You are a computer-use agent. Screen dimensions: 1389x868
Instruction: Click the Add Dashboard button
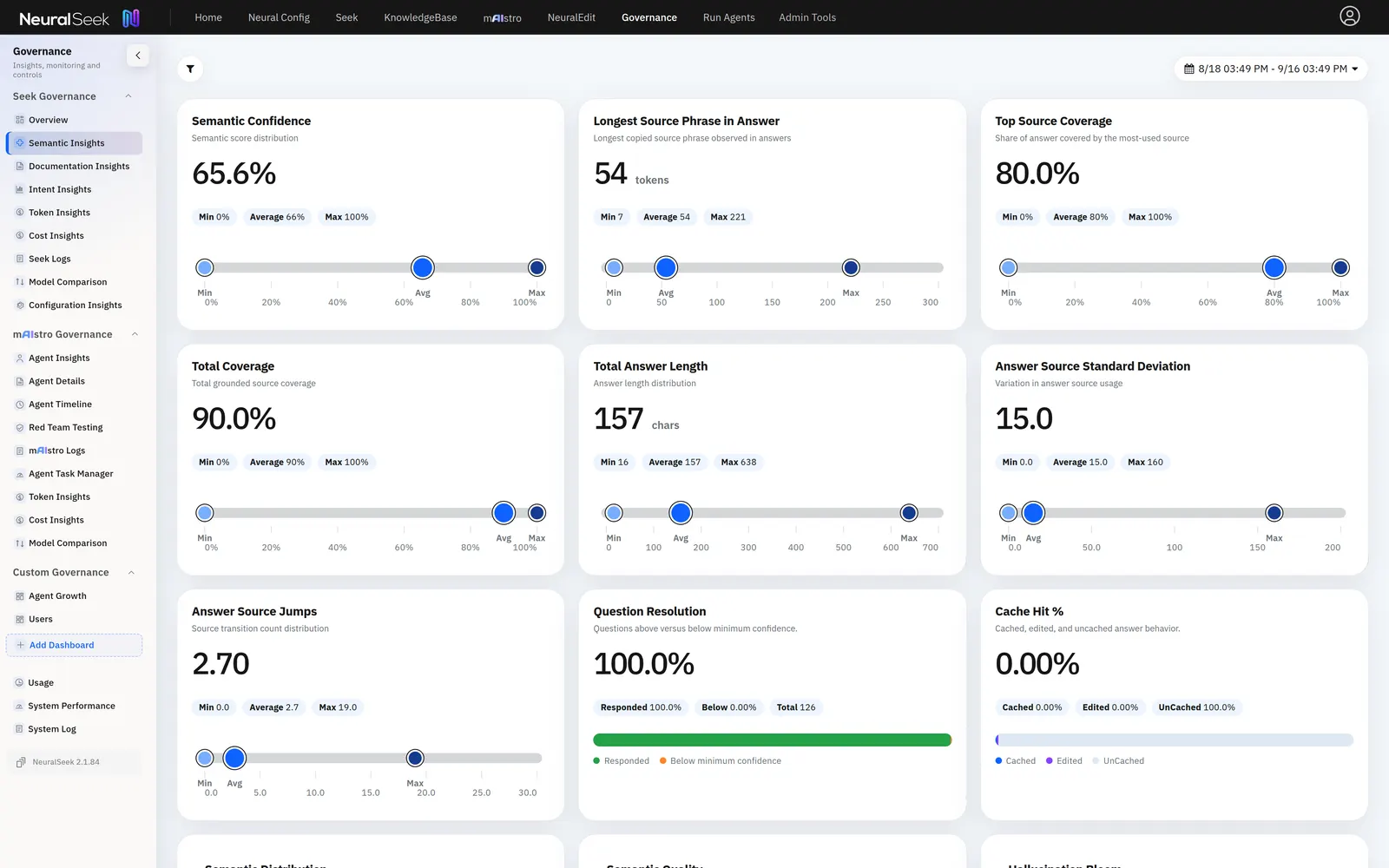[x=74, y=645]
